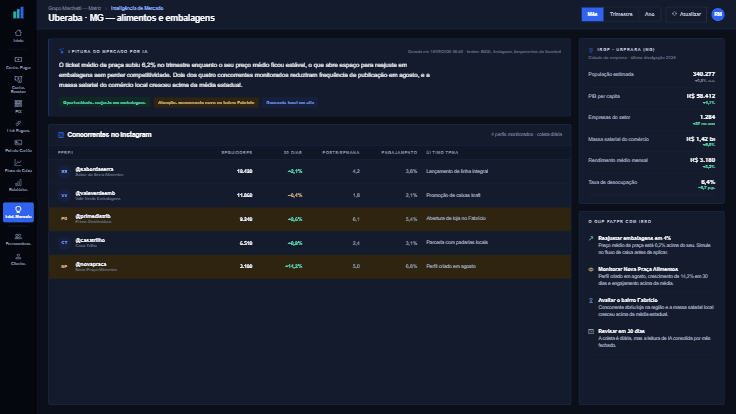This screenshot has height=414, width=736.
Task: Click the População estimada value
Action: click(x=704, y=74)
